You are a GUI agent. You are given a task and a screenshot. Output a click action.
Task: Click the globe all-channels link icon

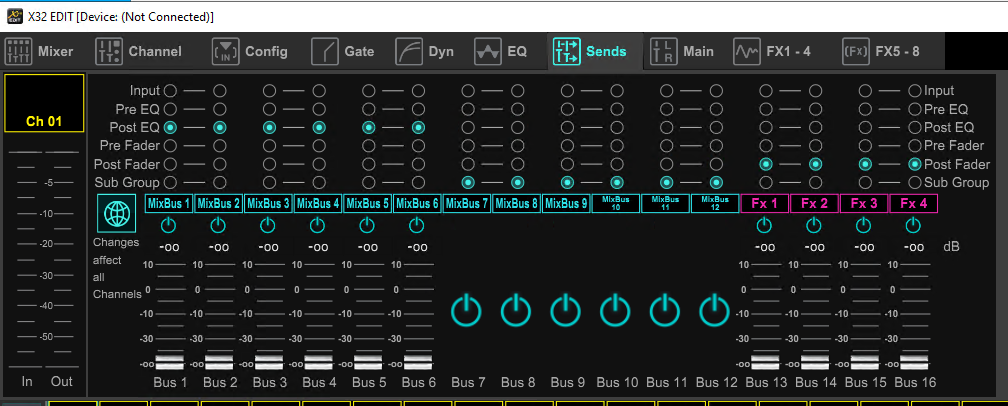click(x=116, y=213)
